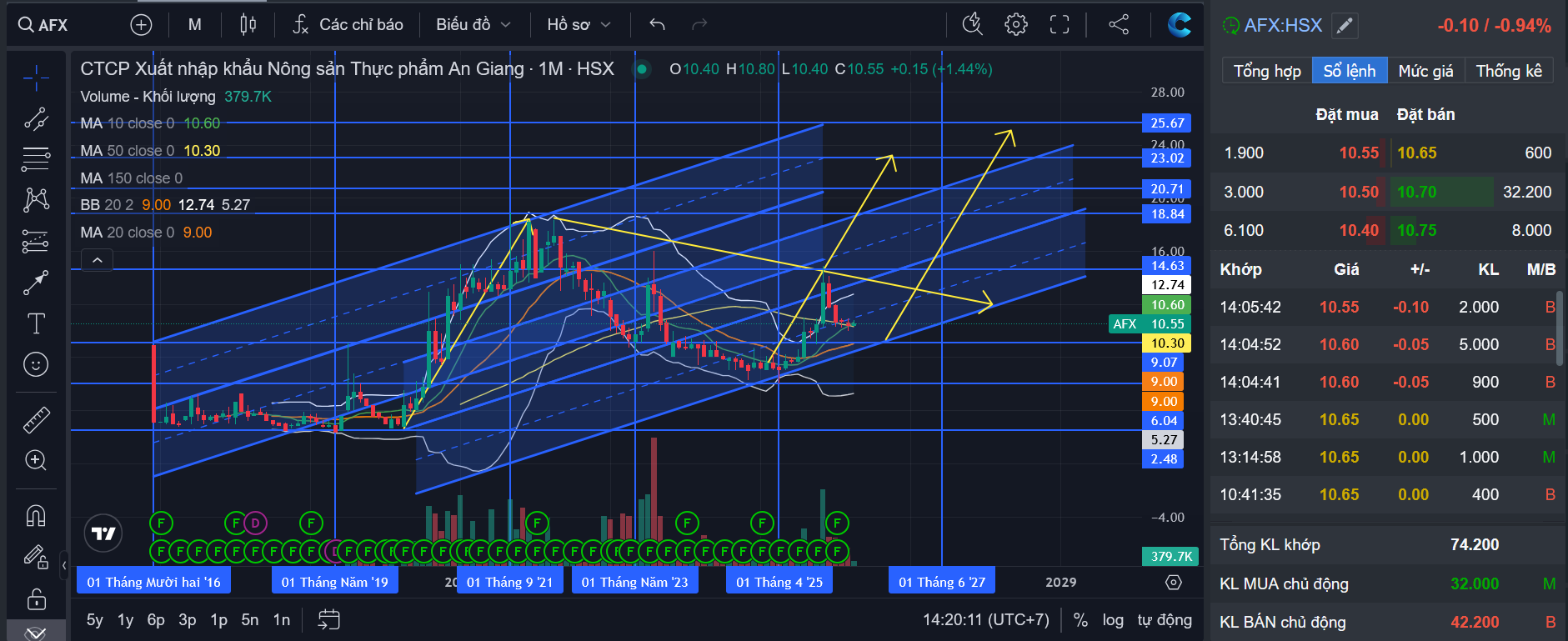Viewport: 1568px width, 641px height.
Task: Click the 01 Tháng Mười hai '16 date label
Action: [x=153, y=582]
